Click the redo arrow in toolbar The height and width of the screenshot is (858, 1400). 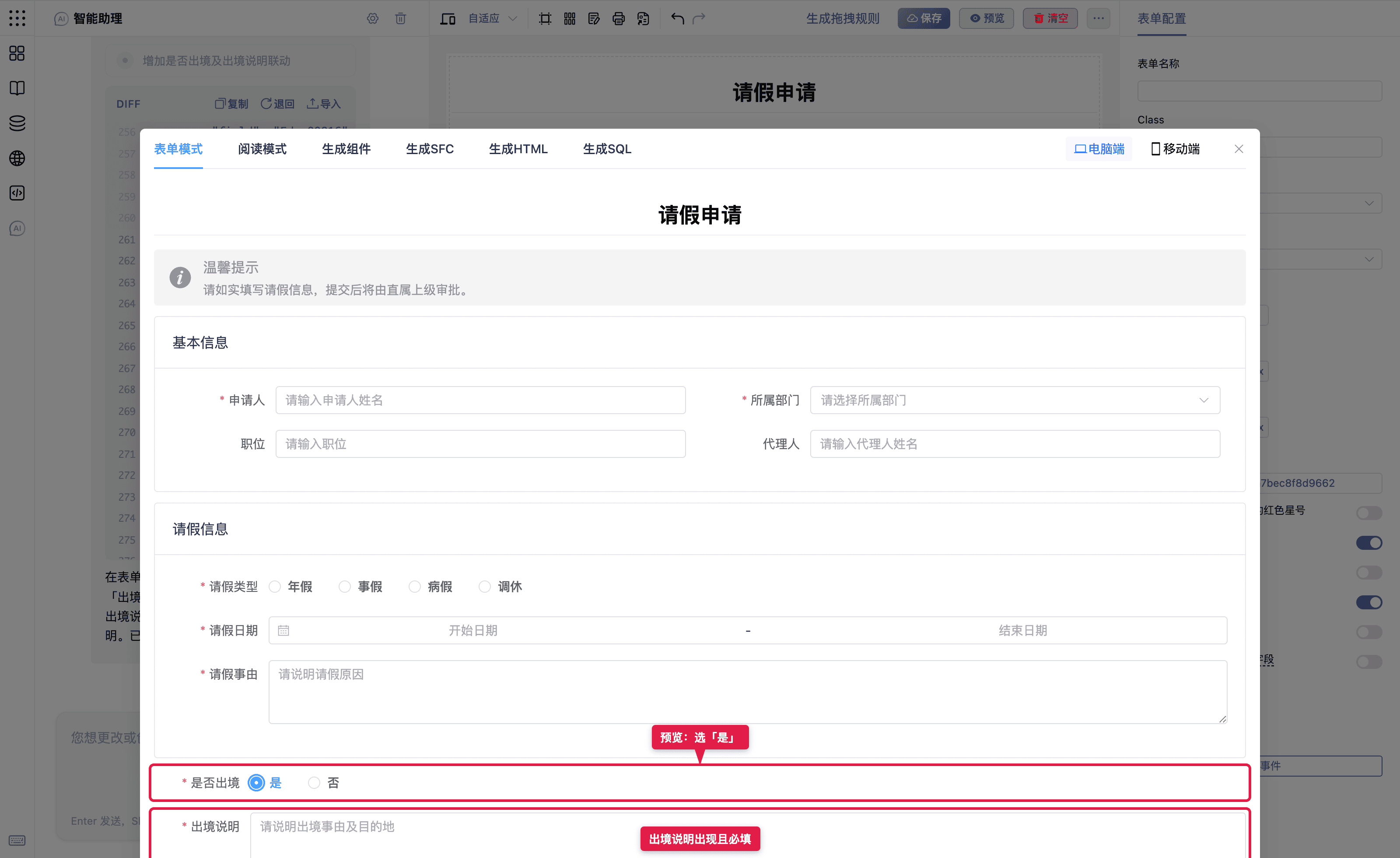pyautogui.click(x=699, y=18)
